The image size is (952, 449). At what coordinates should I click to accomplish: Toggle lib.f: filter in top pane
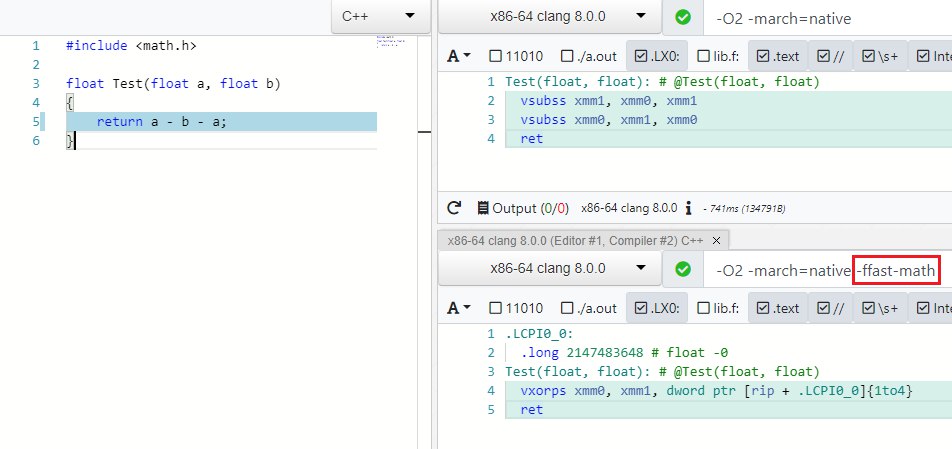click(x=718, y=56)
